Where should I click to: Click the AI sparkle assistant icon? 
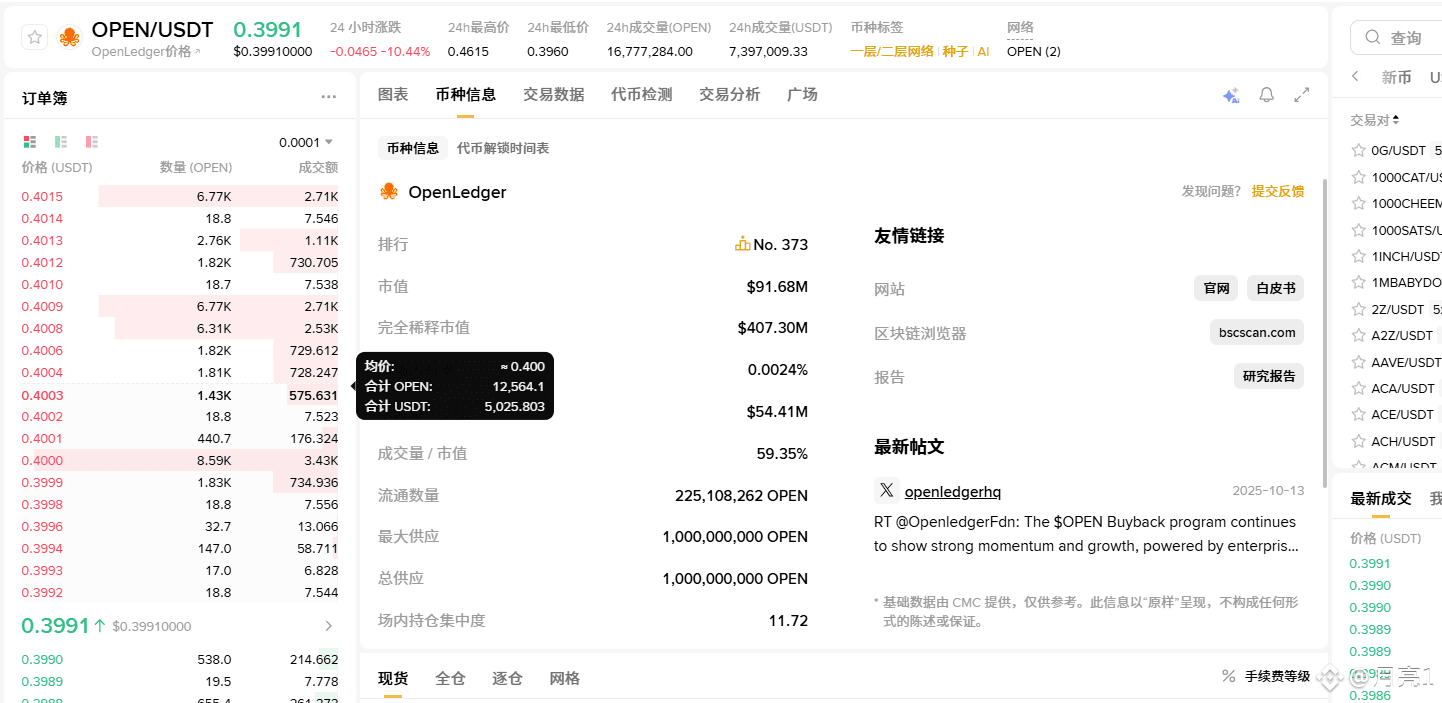pyautogui.click(x=1231, y=95)
